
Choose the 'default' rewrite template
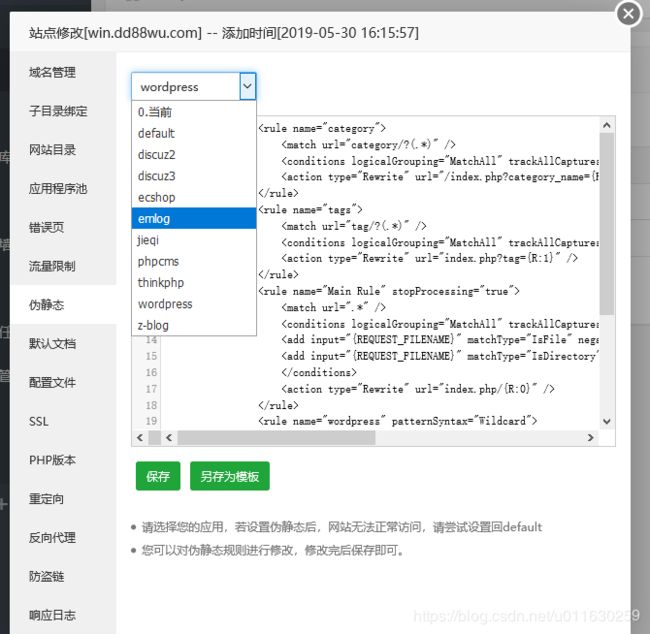[x=194, y=134]
